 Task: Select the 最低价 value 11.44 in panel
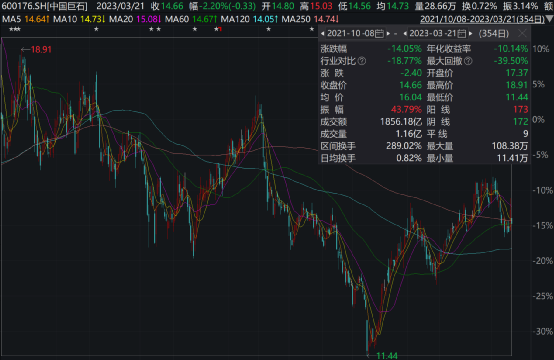pos(517,98)
